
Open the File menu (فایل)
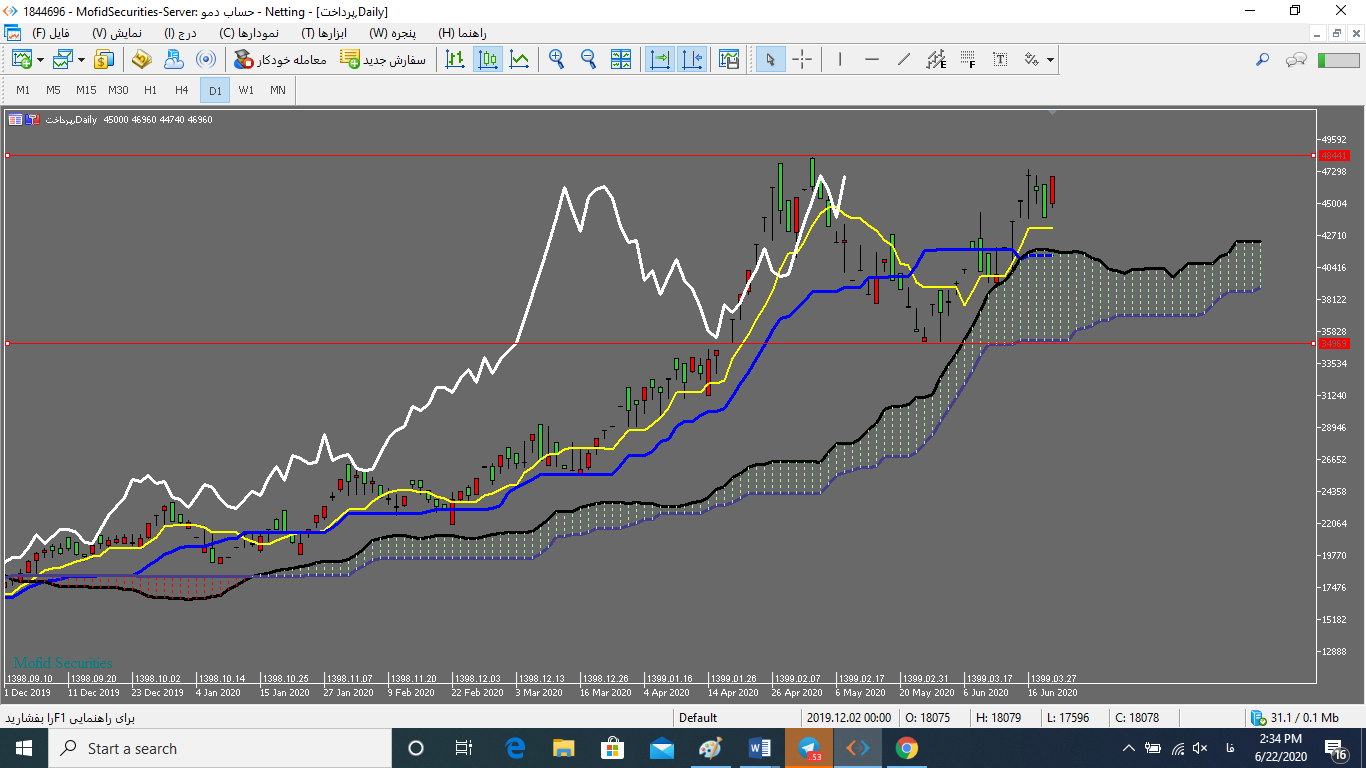(x=51, y=33)
